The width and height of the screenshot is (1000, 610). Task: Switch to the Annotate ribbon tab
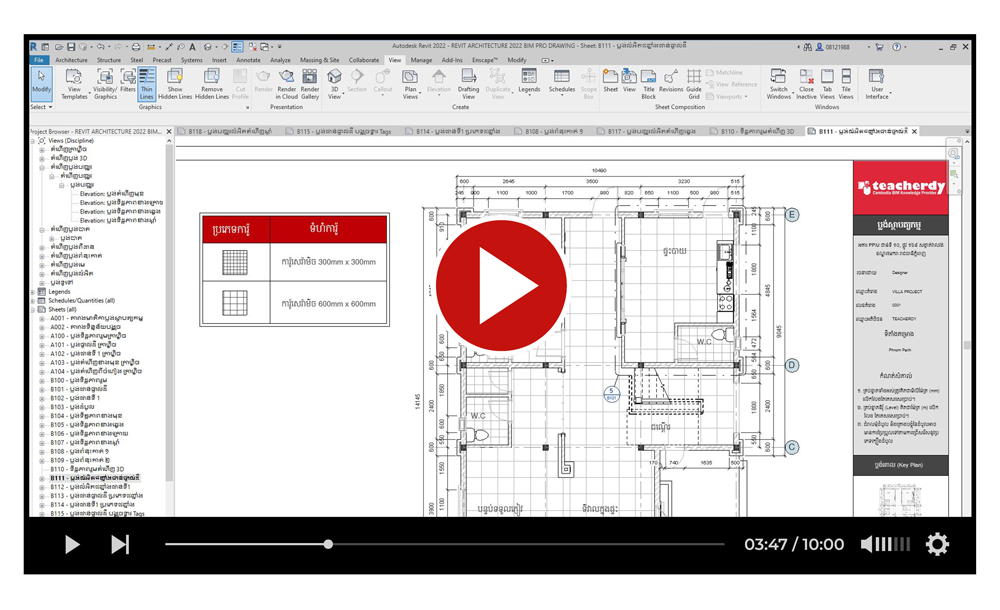(248, 60)
